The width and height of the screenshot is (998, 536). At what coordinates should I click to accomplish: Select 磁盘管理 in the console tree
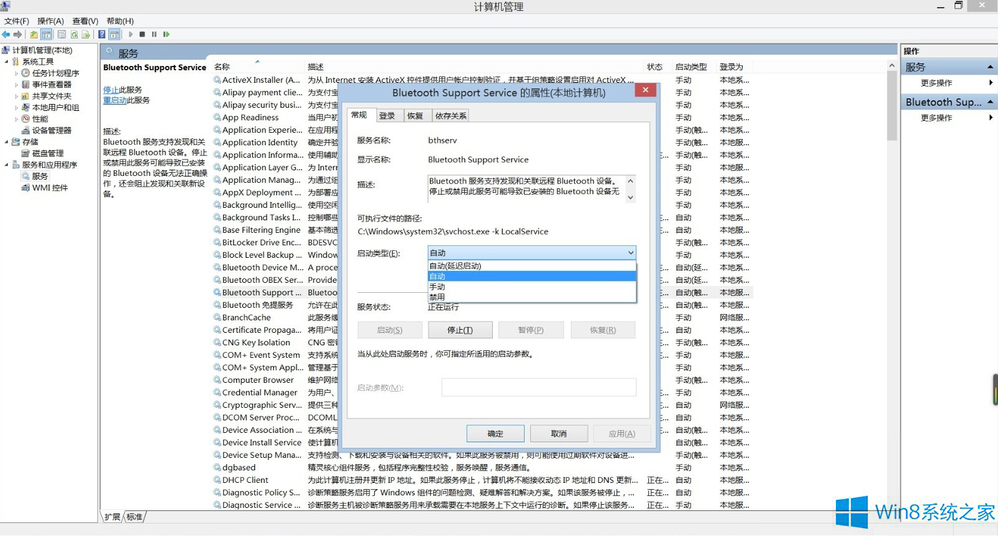(x=43, y=153)
